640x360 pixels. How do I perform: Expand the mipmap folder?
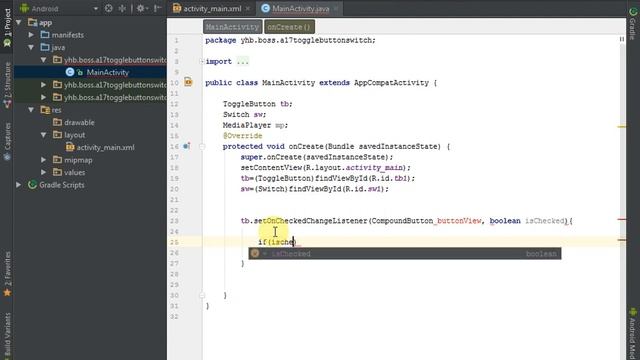pyautogui.click(x=44, y=160)
